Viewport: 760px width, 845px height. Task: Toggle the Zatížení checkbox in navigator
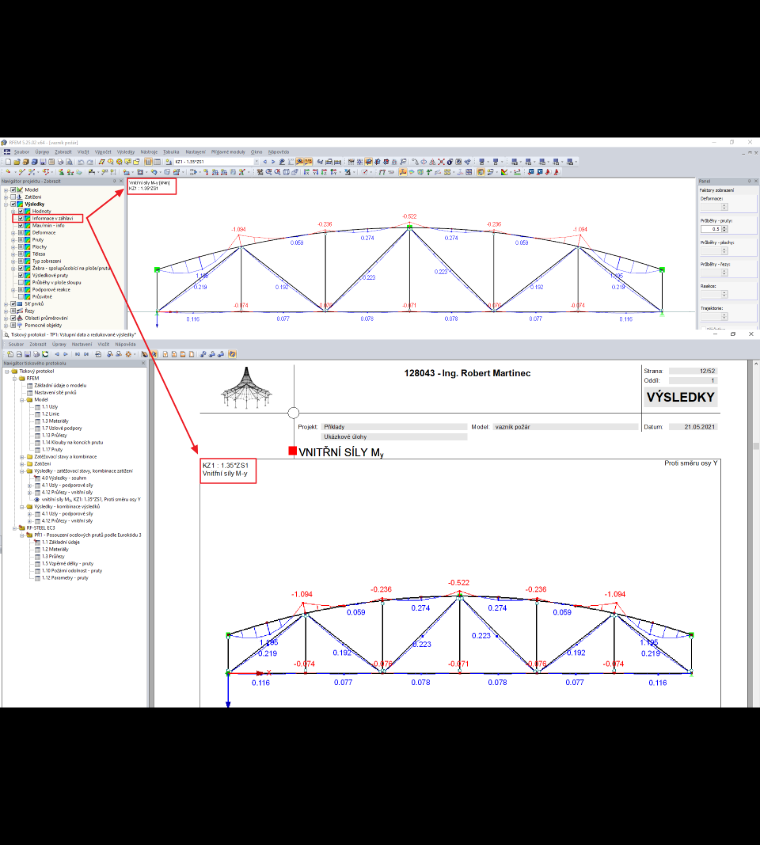[13, 197]
